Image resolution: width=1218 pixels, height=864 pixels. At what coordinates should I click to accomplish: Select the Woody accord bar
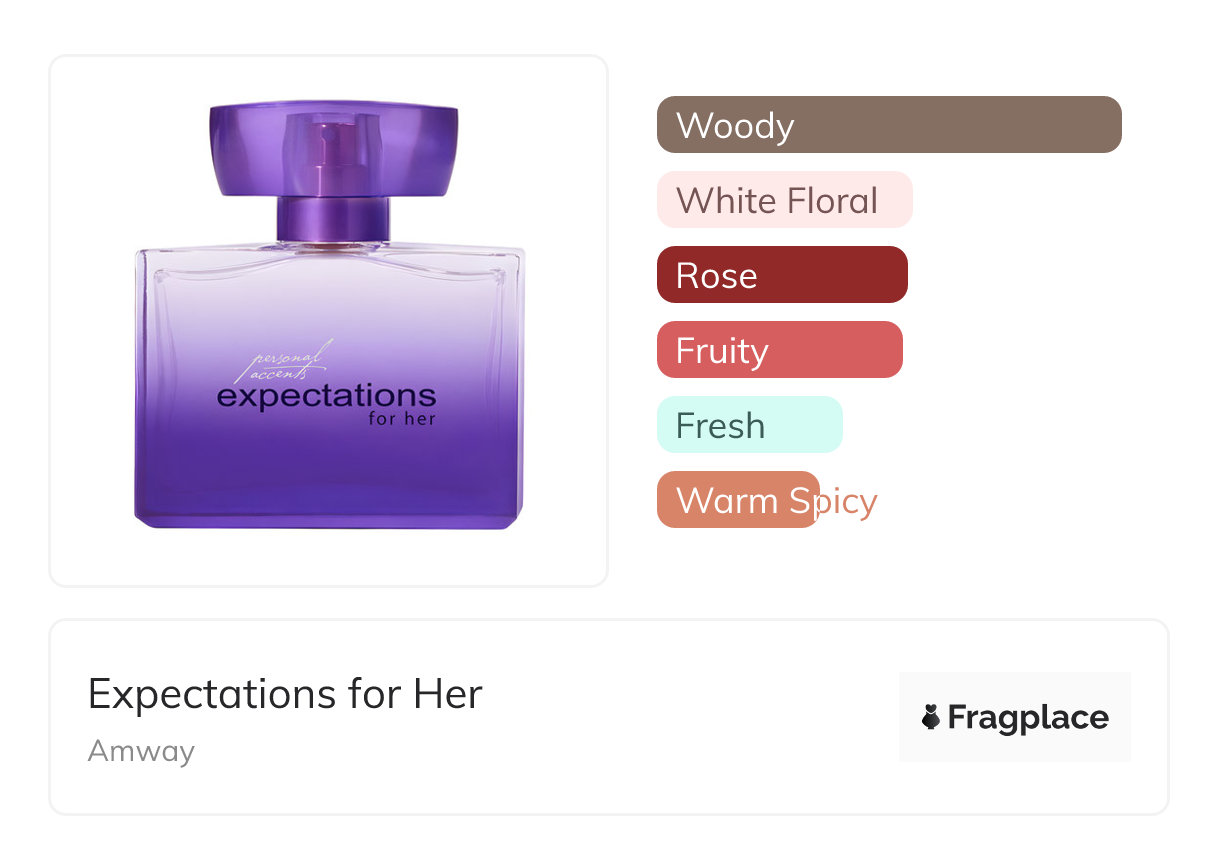888,125
